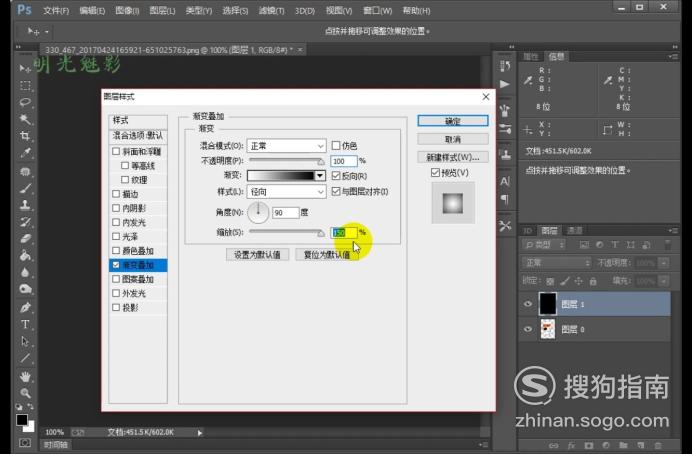
Task: Select the Brush tool
Action: pos(25,188)
